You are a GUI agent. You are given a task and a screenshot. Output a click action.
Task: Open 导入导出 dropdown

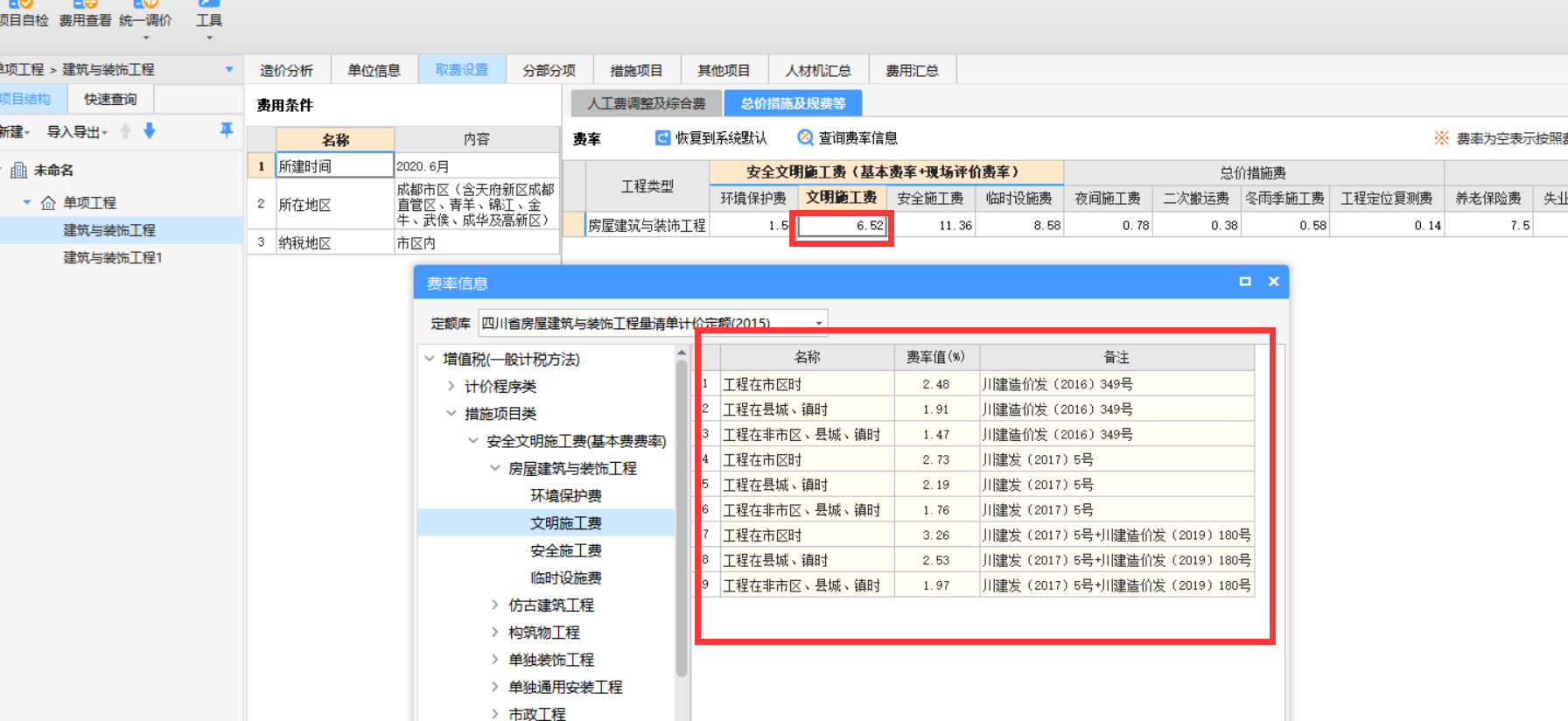[x=77, y=132]
